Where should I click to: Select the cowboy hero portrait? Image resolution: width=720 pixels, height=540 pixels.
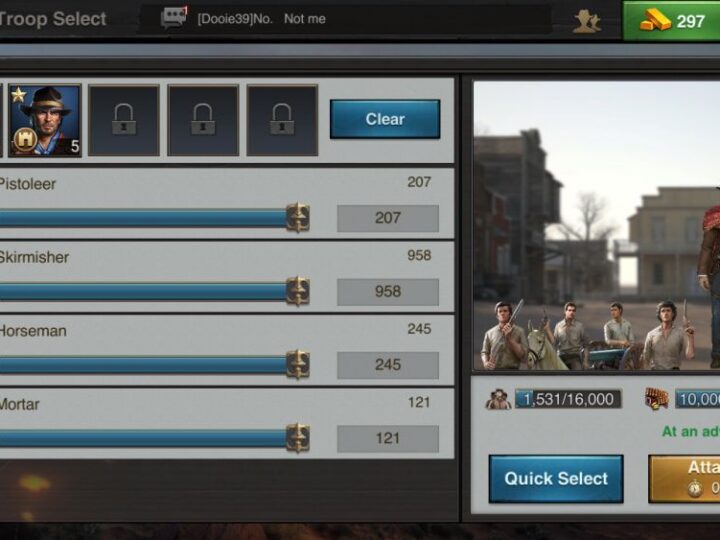(x=45, y=120)
